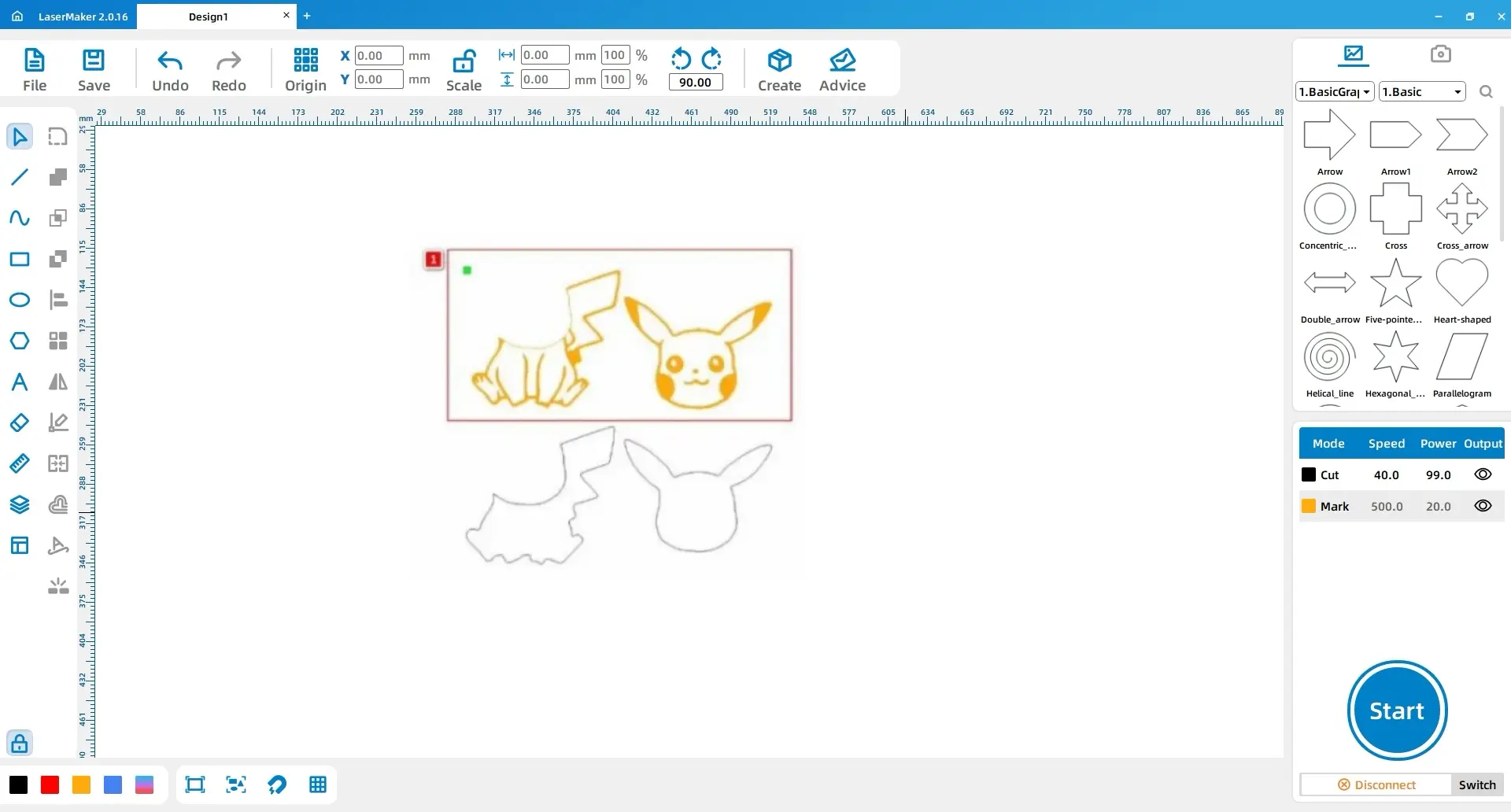Viewport: 1511px width, 812px height.
Task: Open the 1.BasicGraph category dropdown
Action: [x=1335, y=92]
